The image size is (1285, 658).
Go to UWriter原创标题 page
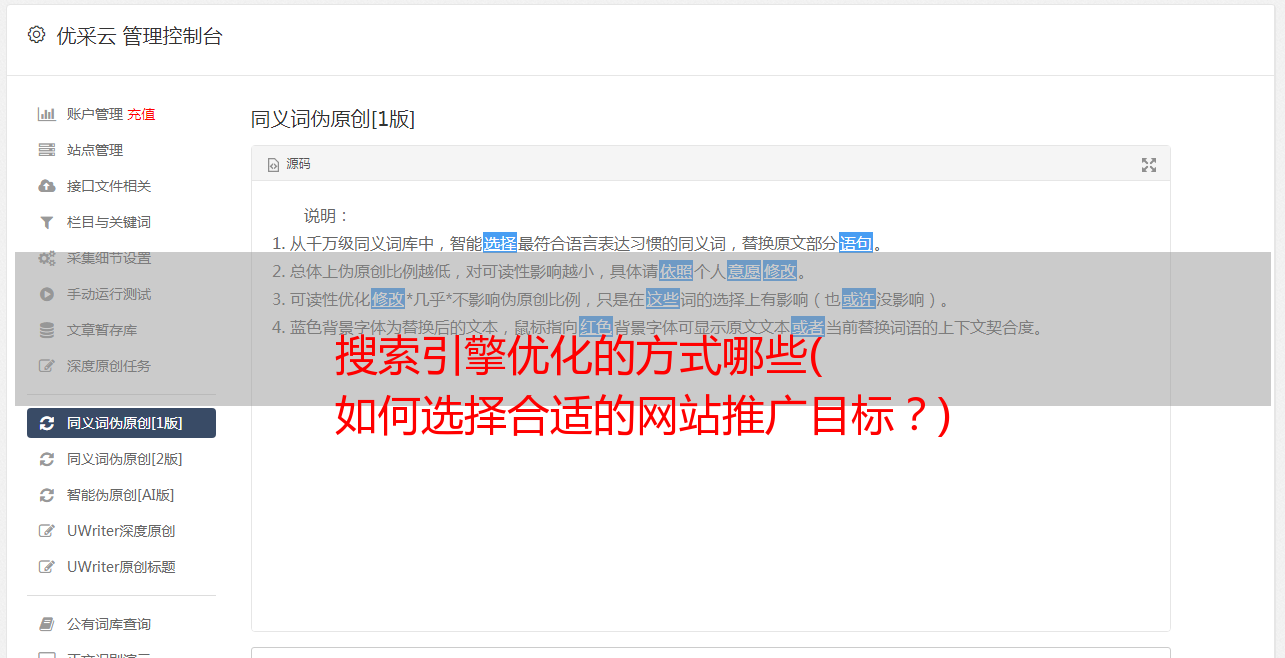(121, 567)
